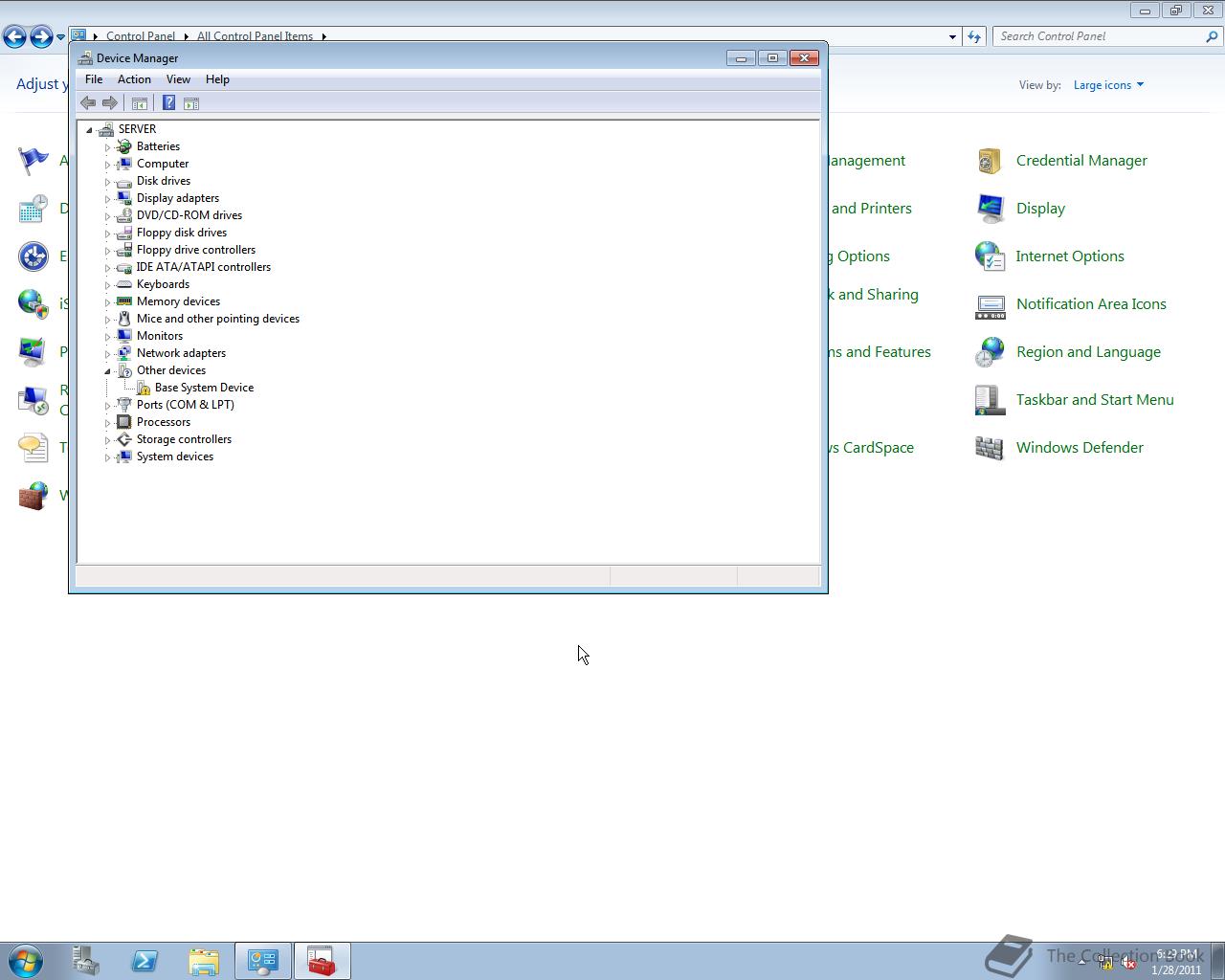This screenshot has width=1225, height=980.
Task: Click the red toolbox taskbar icon
Action: 322,961
